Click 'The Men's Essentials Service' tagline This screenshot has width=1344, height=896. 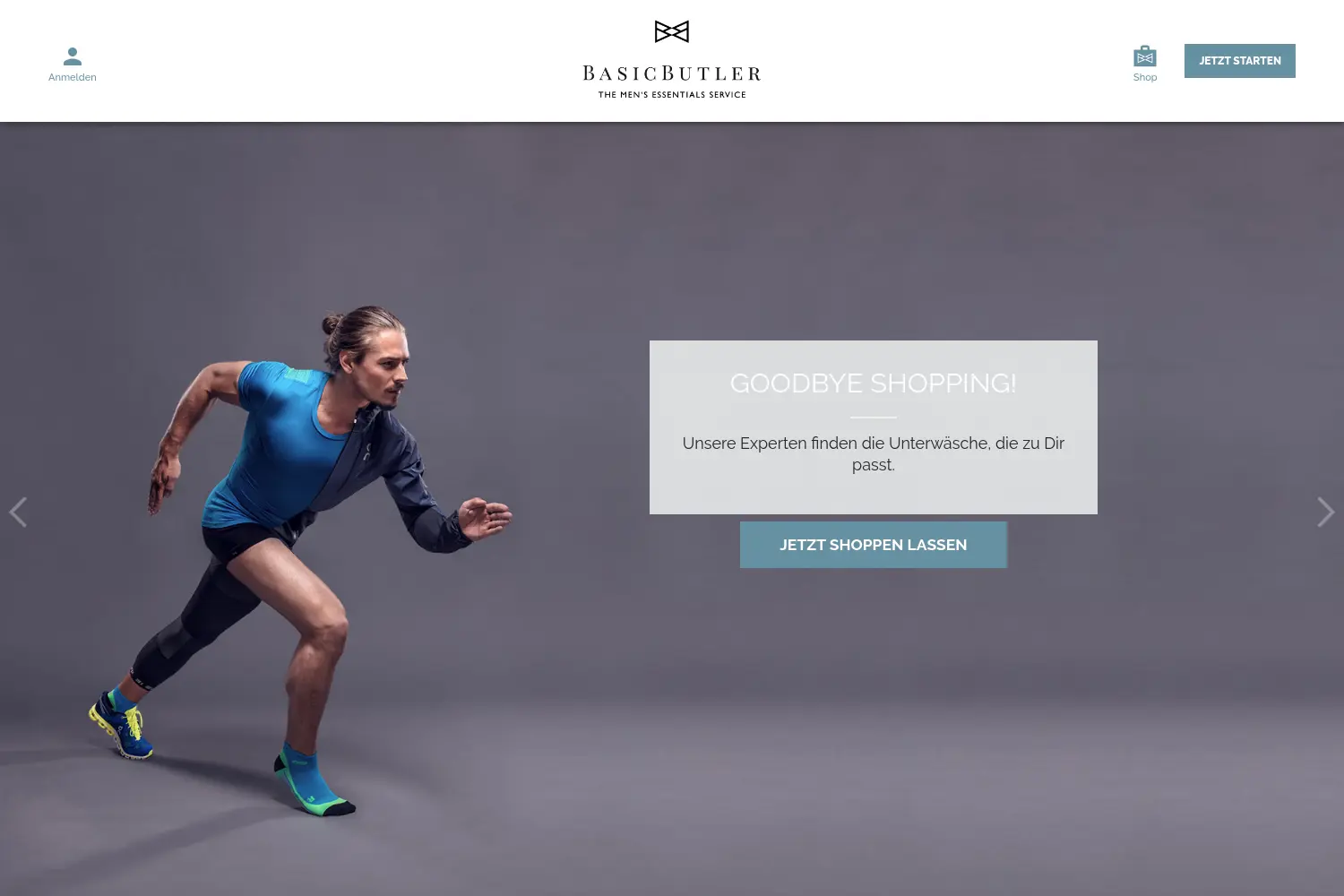pyautogui.click(x=672, y=94)
